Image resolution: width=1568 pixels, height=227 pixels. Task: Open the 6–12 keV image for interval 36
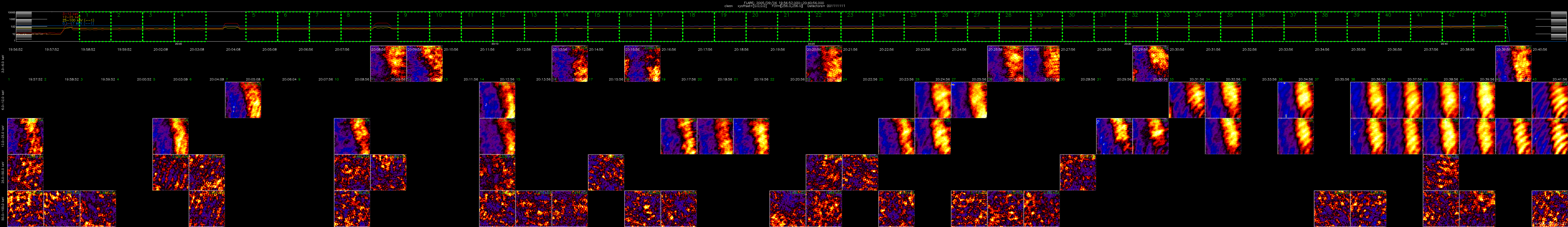pyautogui.click(x=1296, y=100)
